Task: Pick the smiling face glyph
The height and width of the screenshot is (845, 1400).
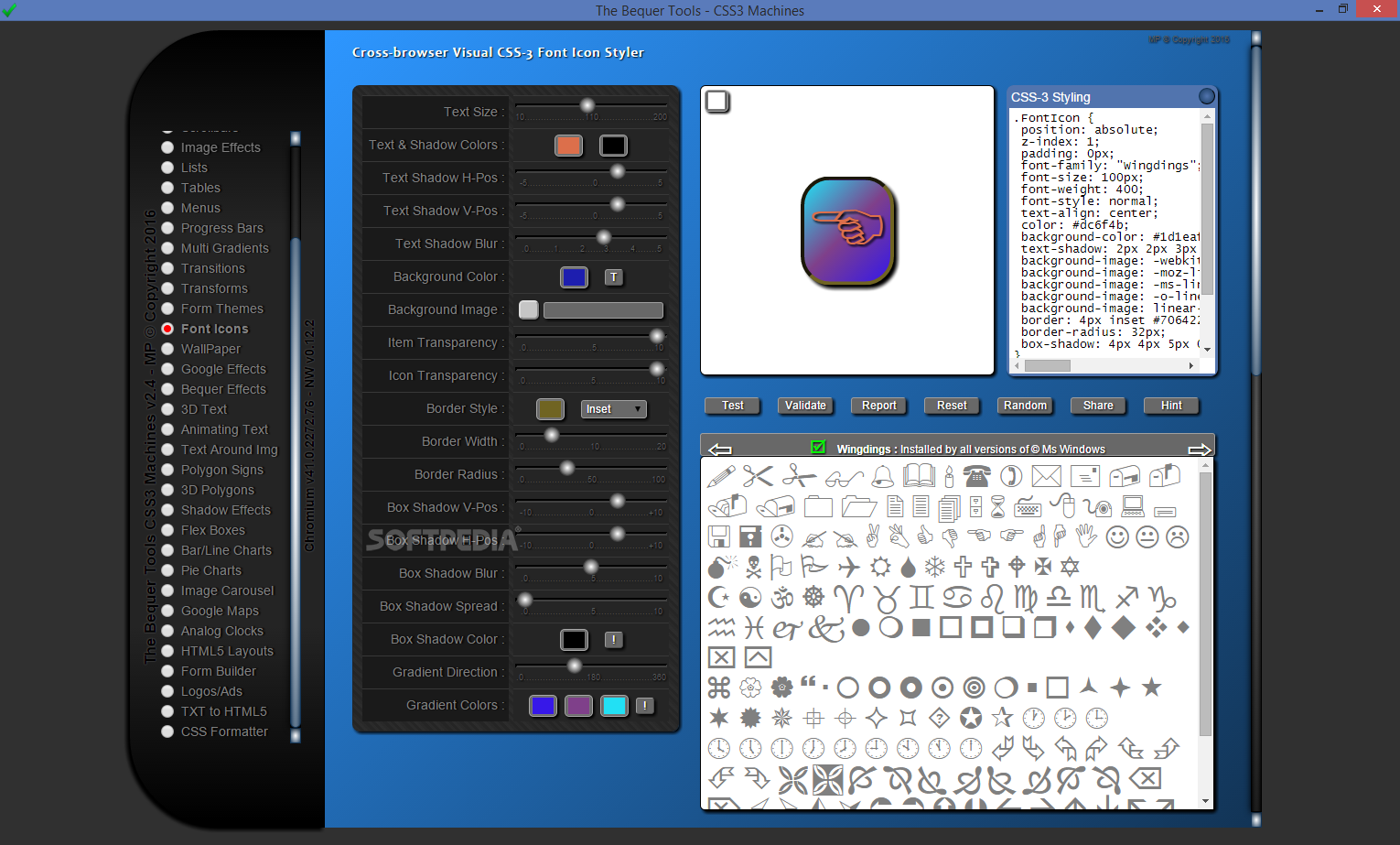Action: 1117,536
